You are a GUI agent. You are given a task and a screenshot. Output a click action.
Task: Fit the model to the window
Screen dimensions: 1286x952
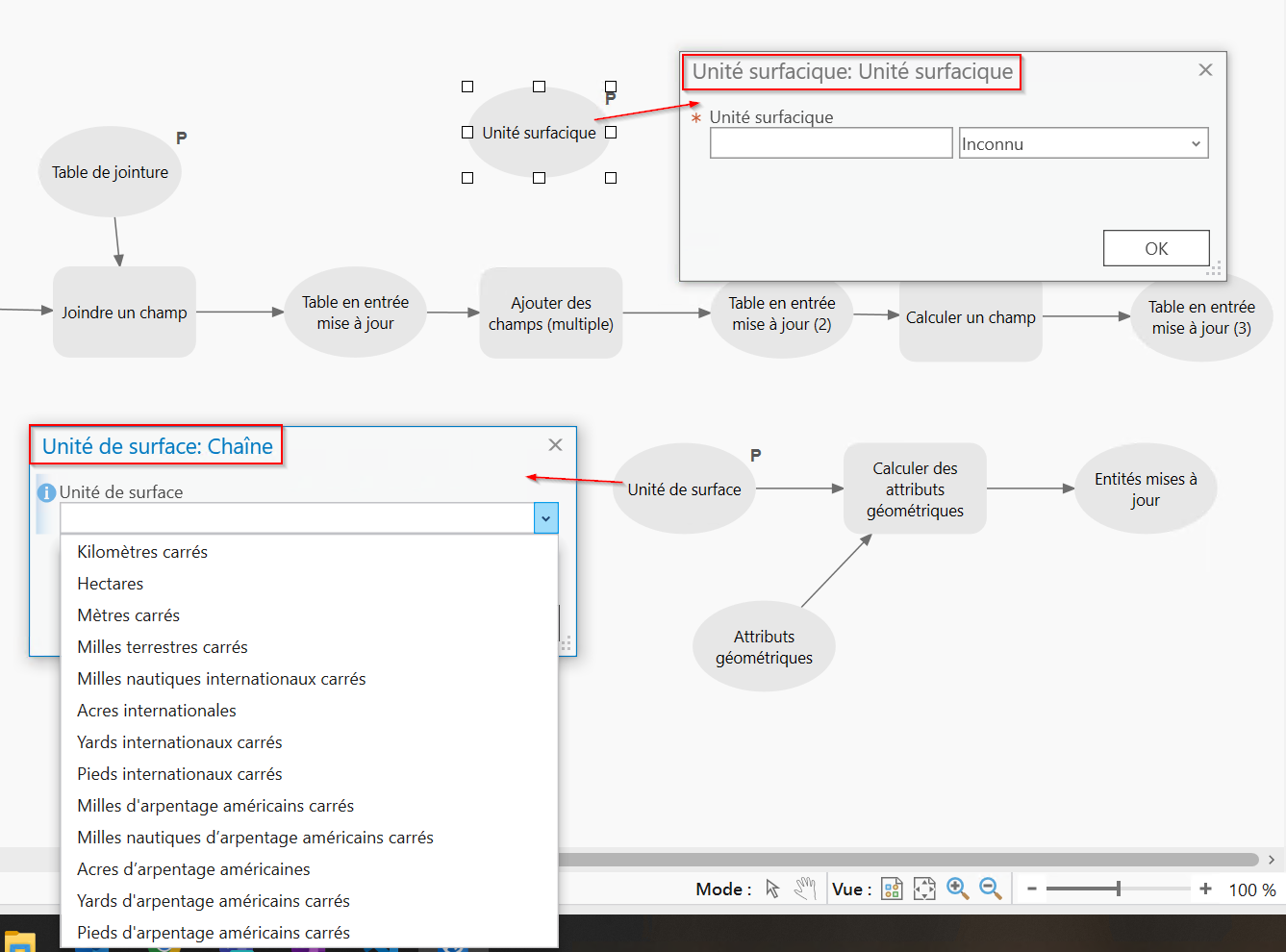pos(924,889)
